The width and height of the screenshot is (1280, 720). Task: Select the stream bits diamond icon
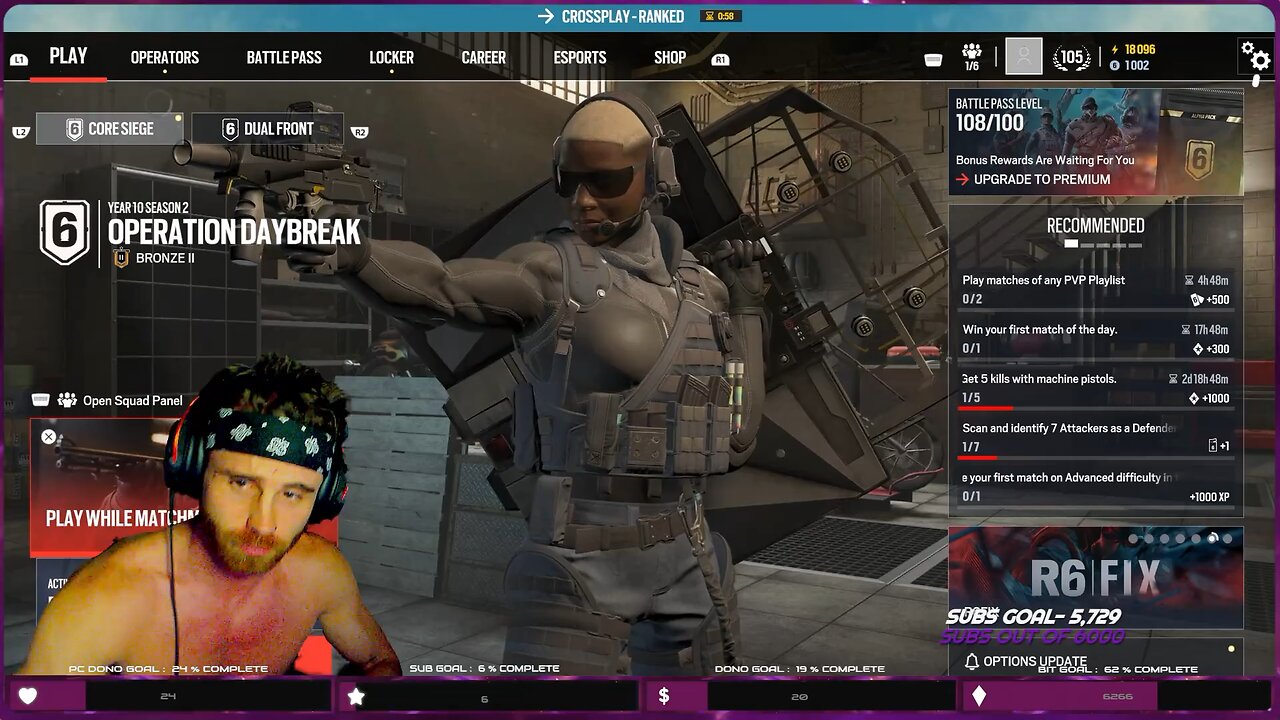pos(979,696)
